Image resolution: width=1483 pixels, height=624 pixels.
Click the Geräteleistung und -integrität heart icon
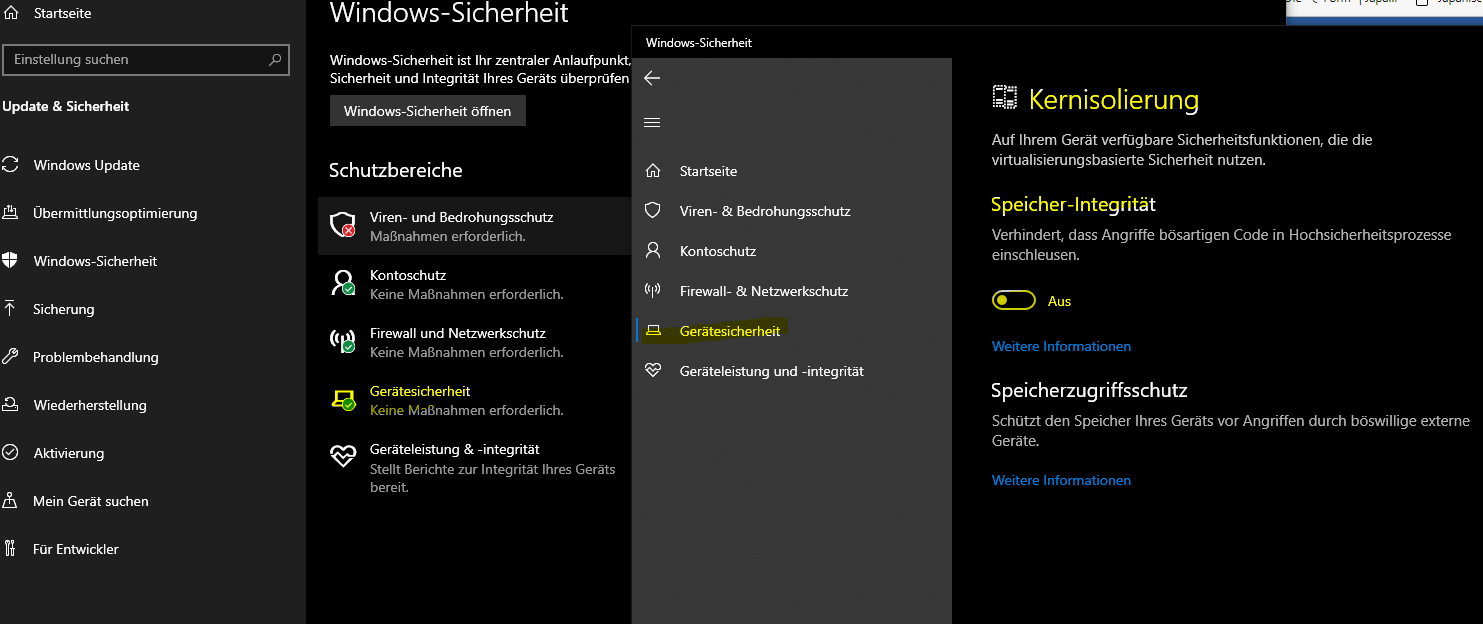coord(653,371)
